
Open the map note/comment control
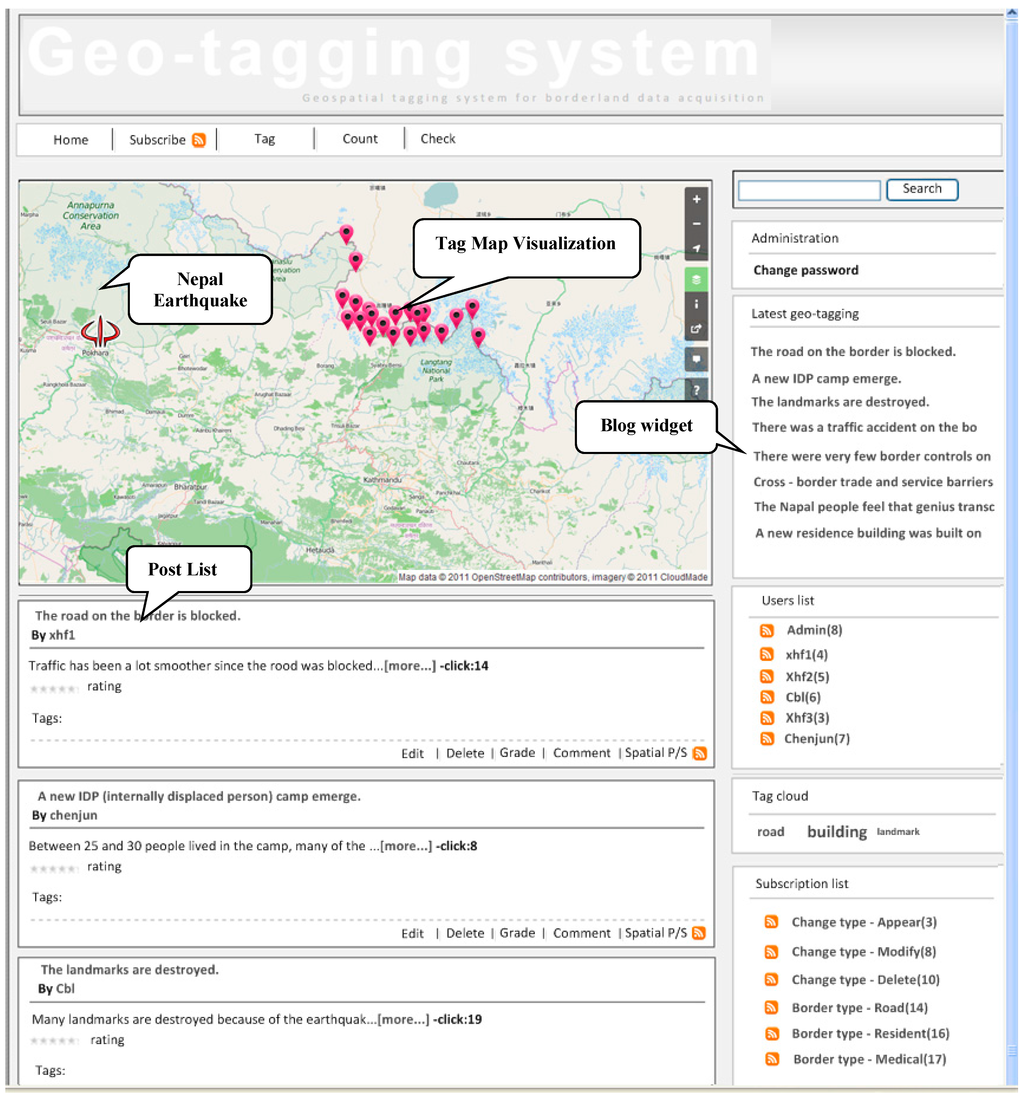click(x=697, y=358)
